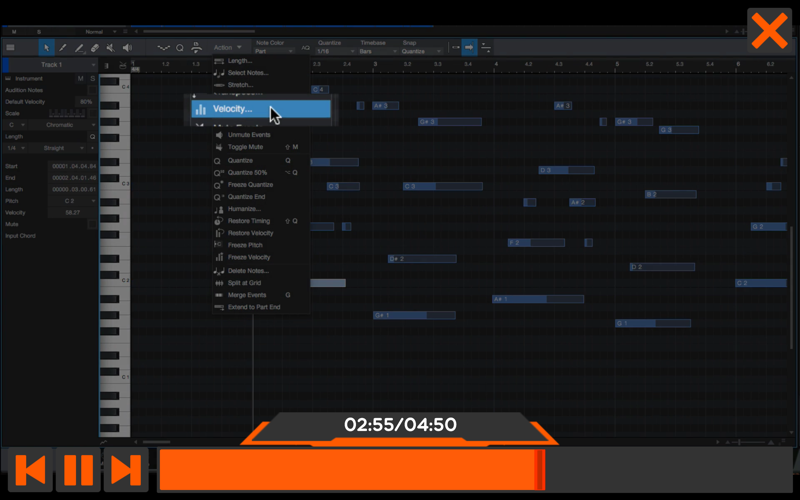Viewport: 800px width, 500px height.
Task: Select the Listen tool speaker icon
Action: (127, 47)
